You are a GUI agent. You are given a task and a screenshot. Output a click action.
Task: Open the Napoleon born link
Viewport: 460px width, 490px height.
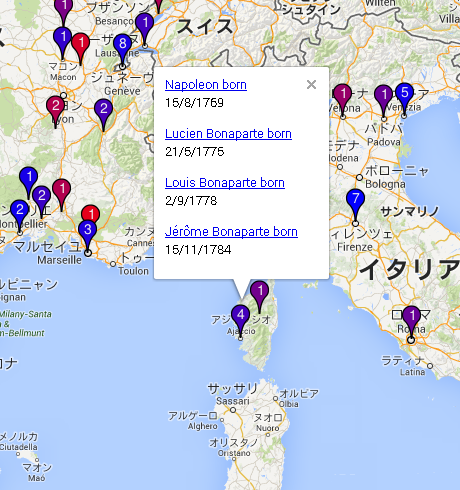(206, 85)
